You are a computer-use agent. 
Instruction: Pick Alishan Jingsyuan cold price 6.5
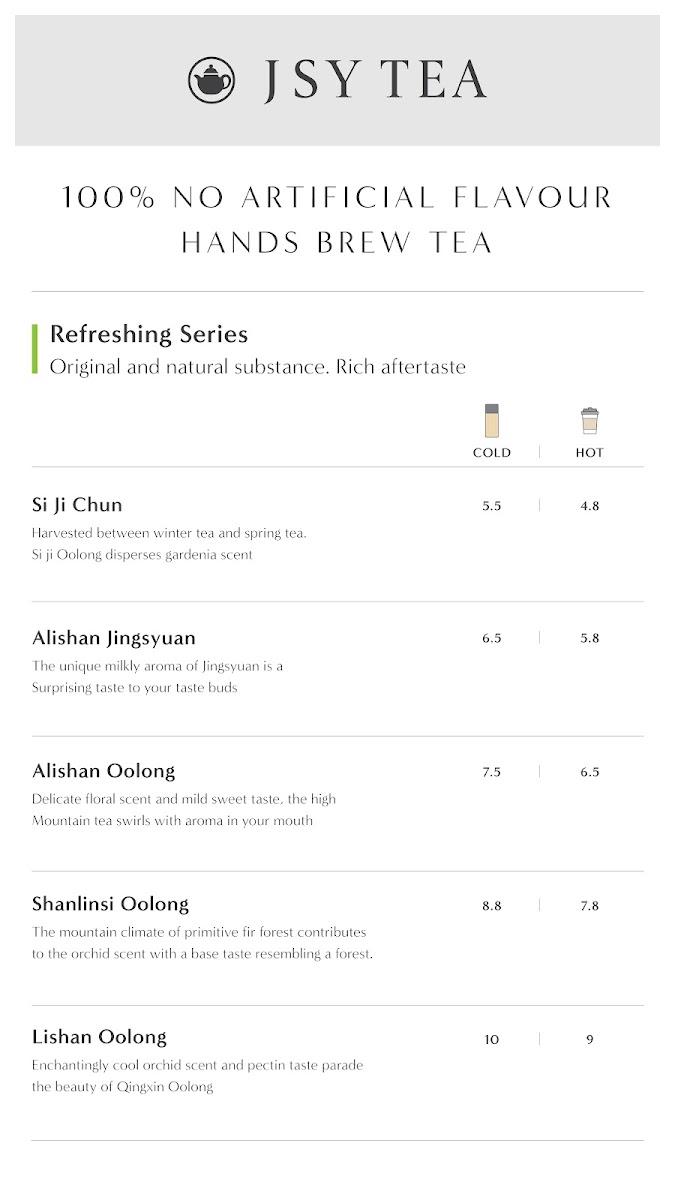click(491, 638)
